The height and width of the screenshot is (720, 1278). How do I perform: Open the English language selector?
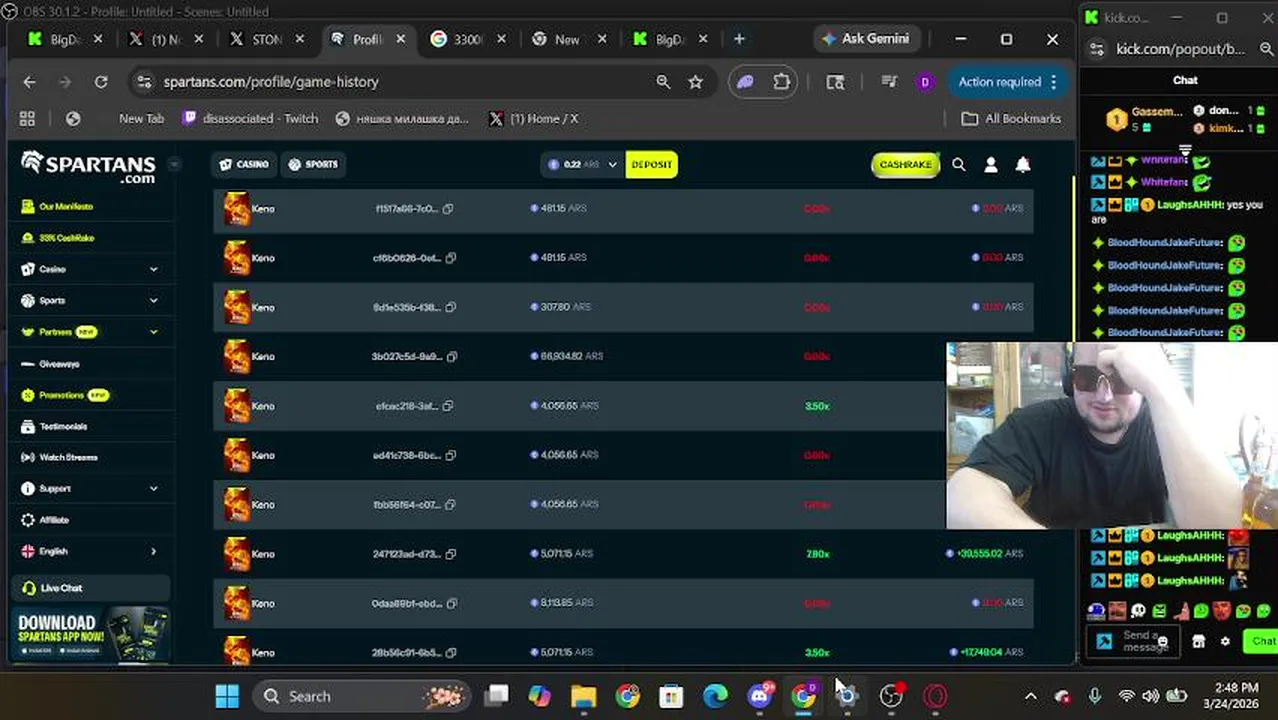(89, 552)
